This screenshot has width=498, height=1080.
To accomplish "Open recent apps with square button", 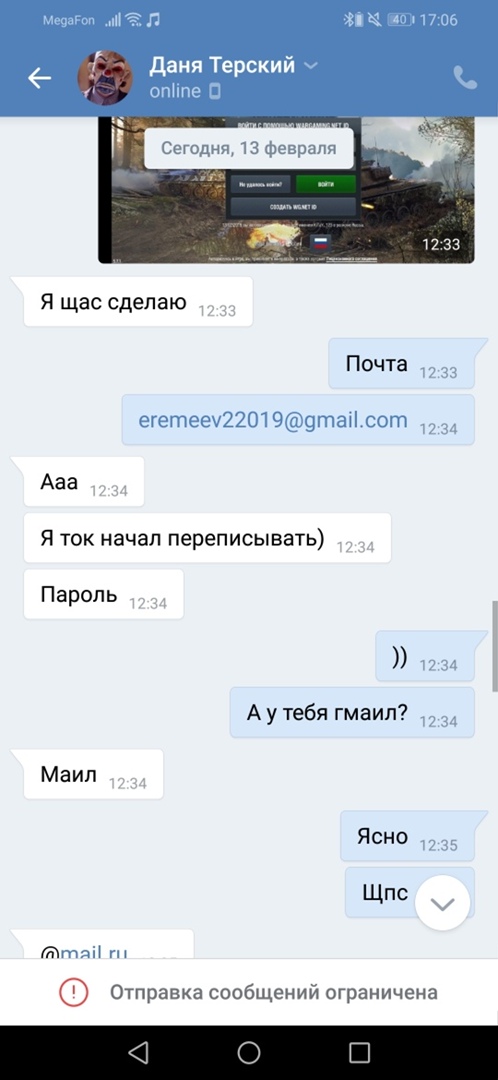I will click(360, 1052).
